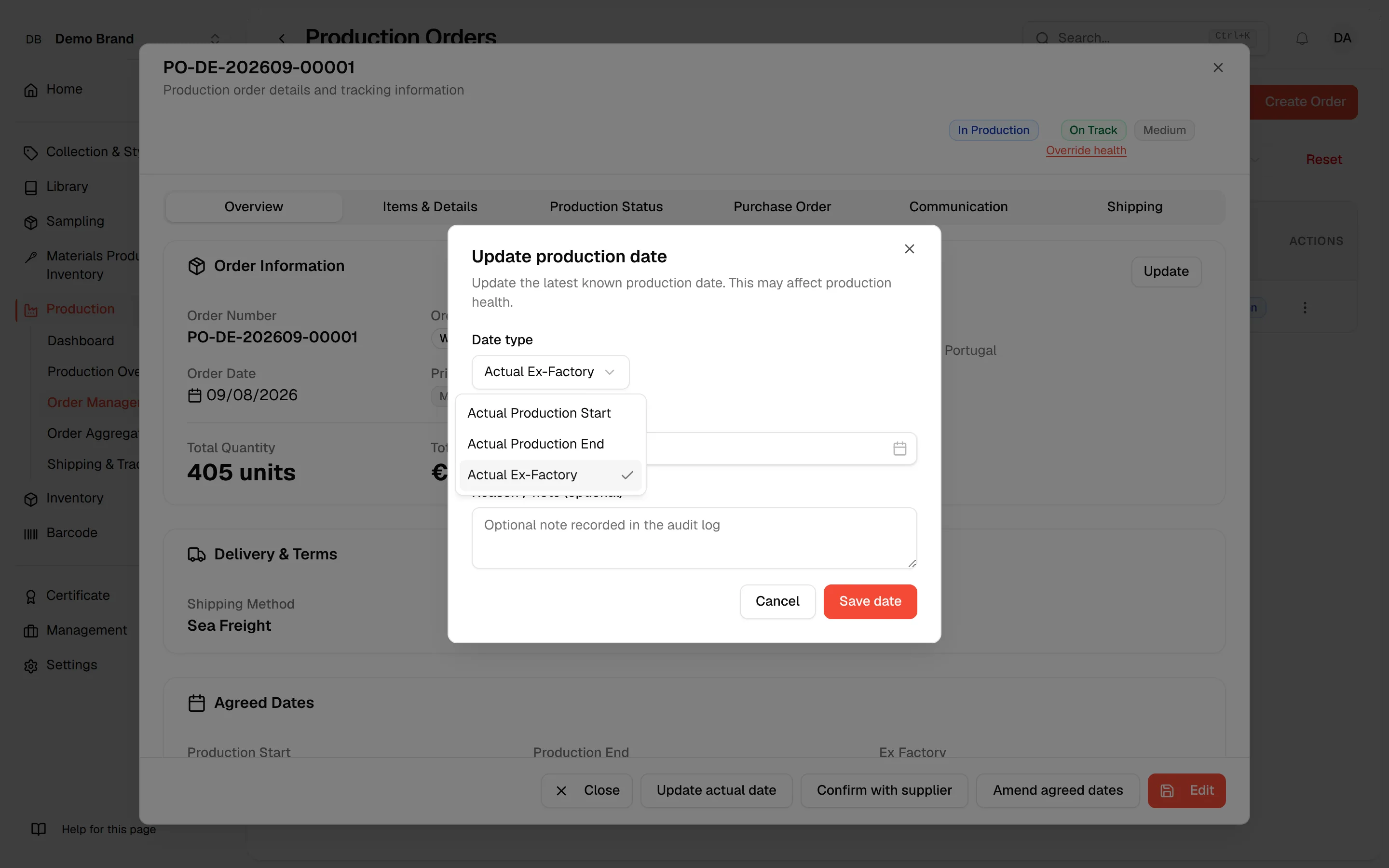1389x868 pixels.
Task: Click the Create Order button
Action: [1304, 102]
